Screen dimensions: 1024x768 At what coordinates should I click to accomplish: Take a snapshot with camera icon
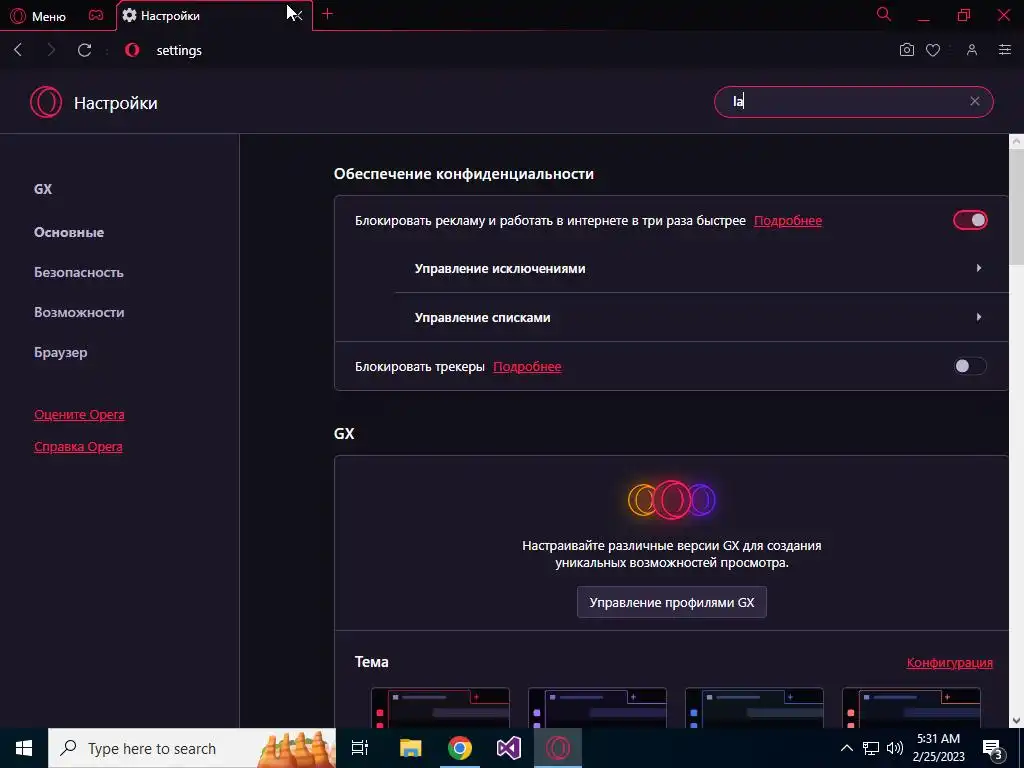click(x=906, y=50)
